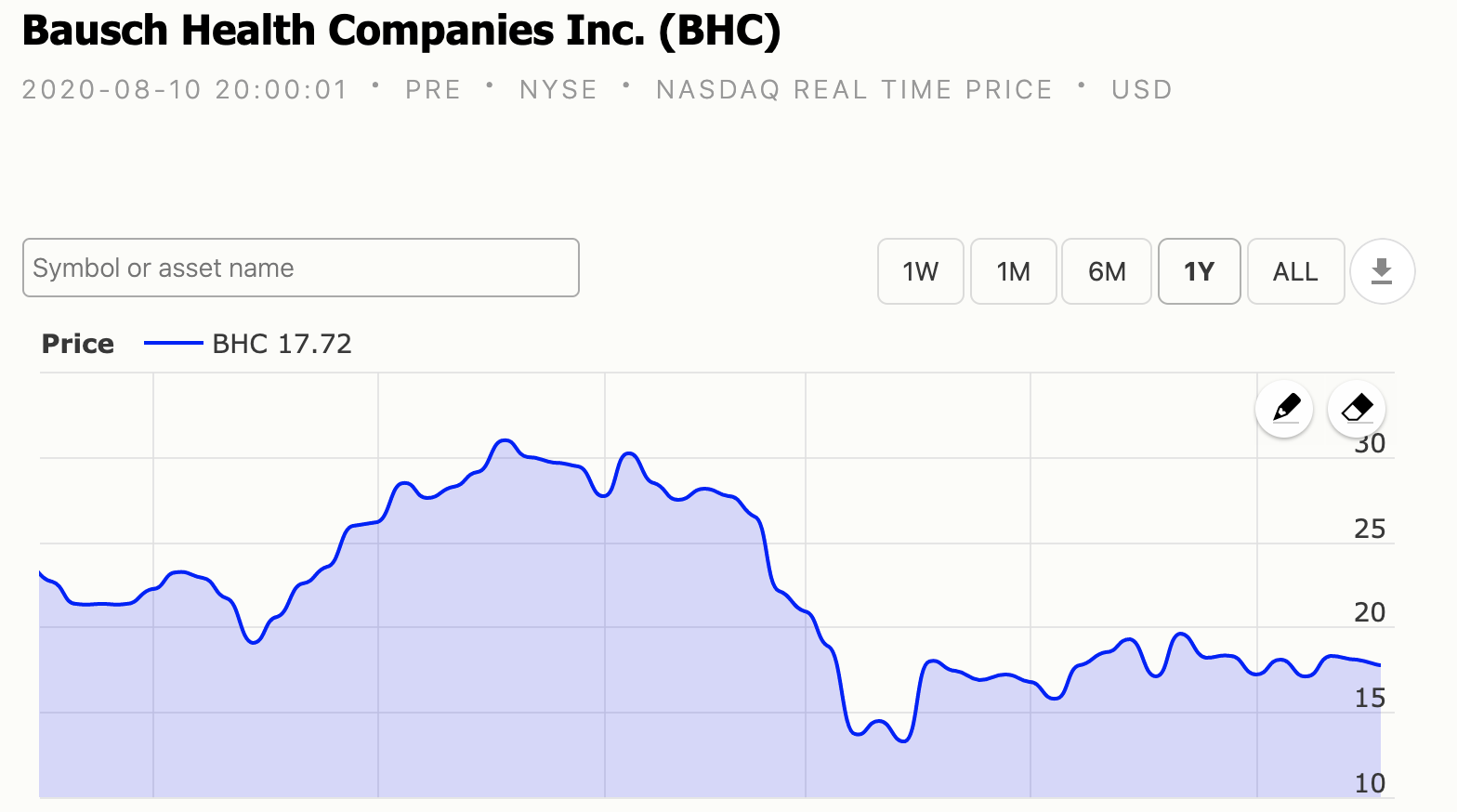Click the last data point of the price line
The height and width of the screenshot is (812, 1457).
tap(1380, 665)
